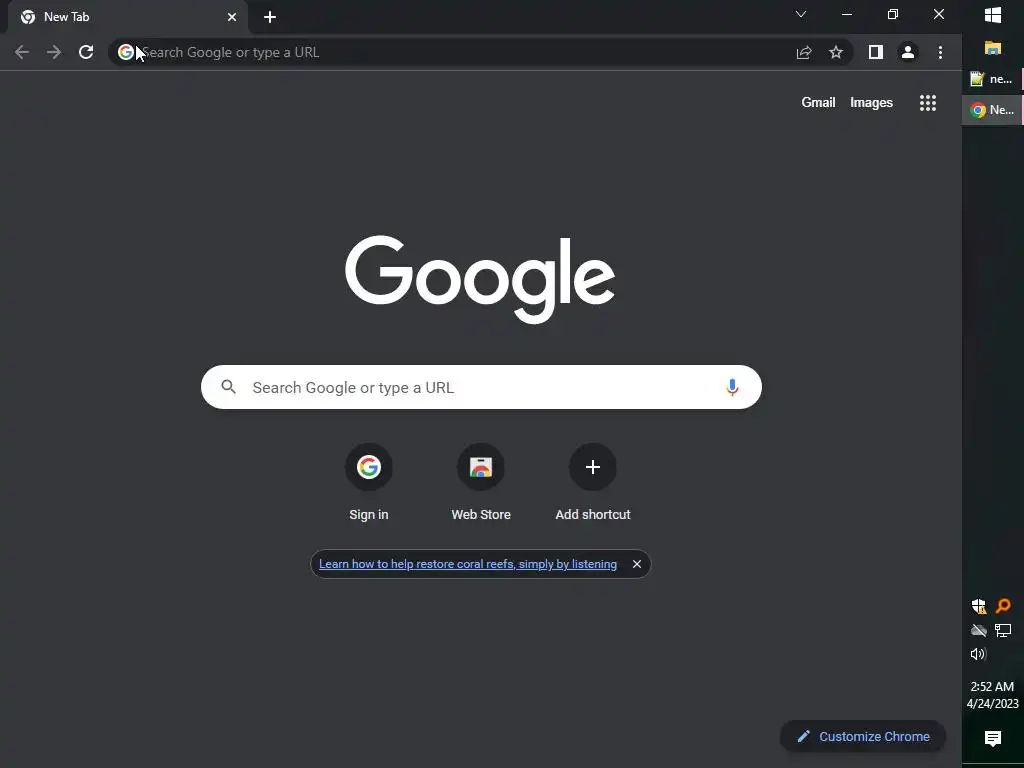Open the Google apps grid
This screenshot has width=1024, height=768.
click(928, 103)
